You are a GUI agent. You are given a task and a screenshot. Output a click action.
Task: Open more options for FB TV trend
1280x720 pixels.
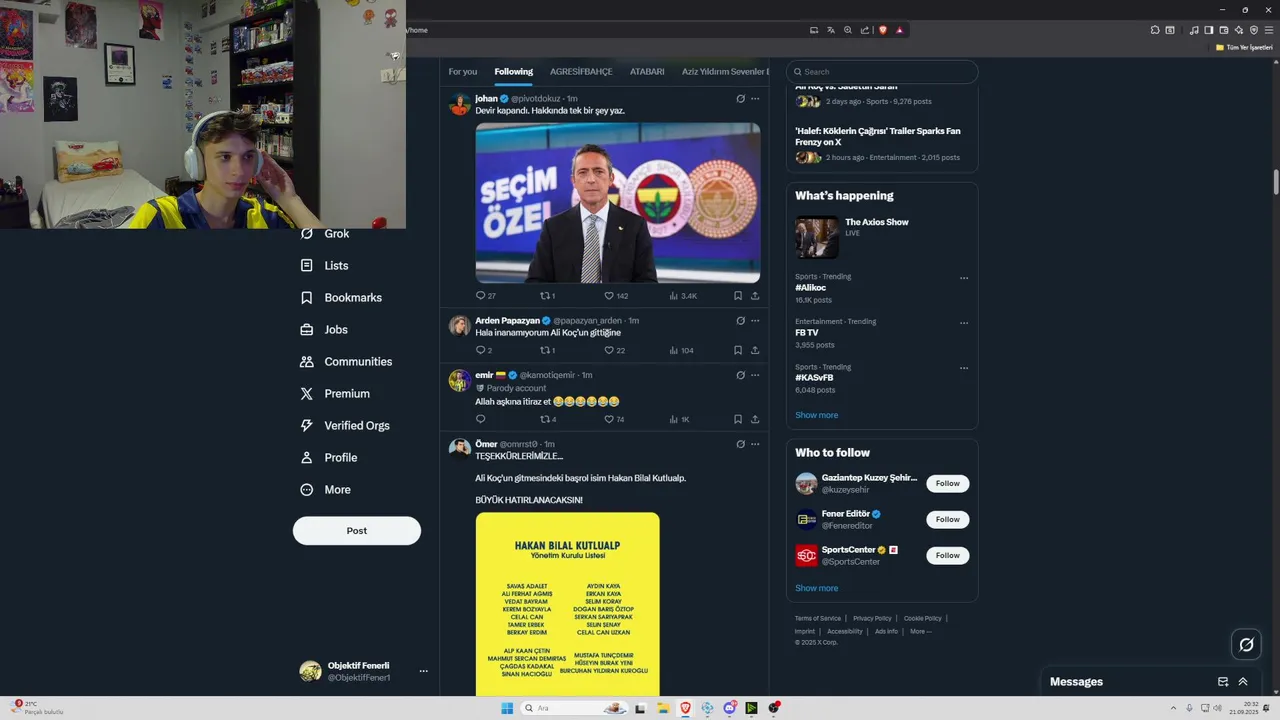(964, 323)
